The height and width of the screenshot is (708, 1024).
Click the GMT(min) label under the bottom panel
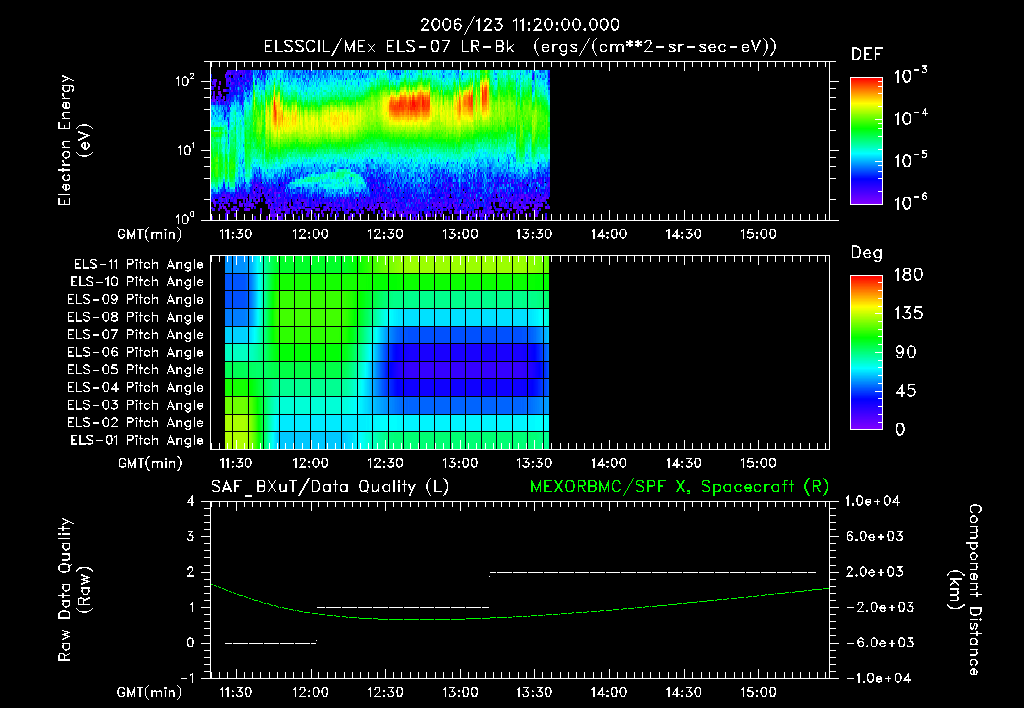pos(150,692)
